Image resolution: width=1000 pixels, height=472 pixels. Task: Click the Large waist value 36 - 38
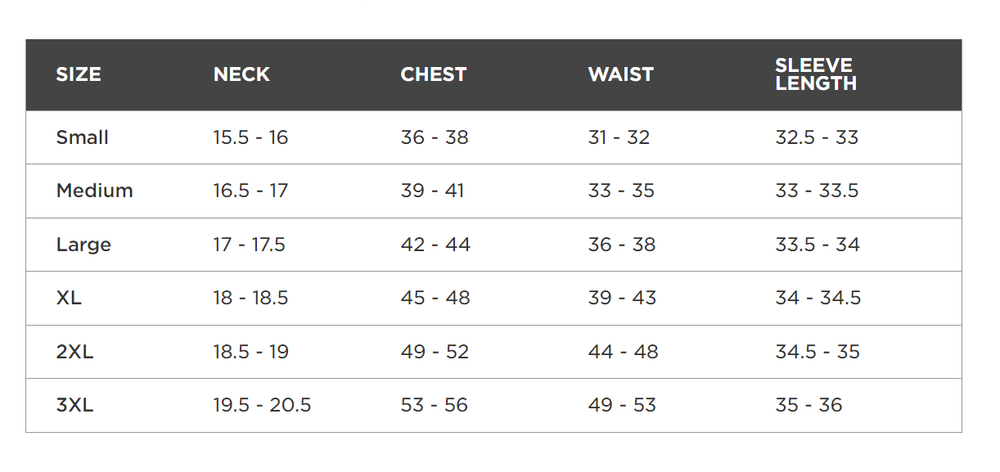(621, 245)
